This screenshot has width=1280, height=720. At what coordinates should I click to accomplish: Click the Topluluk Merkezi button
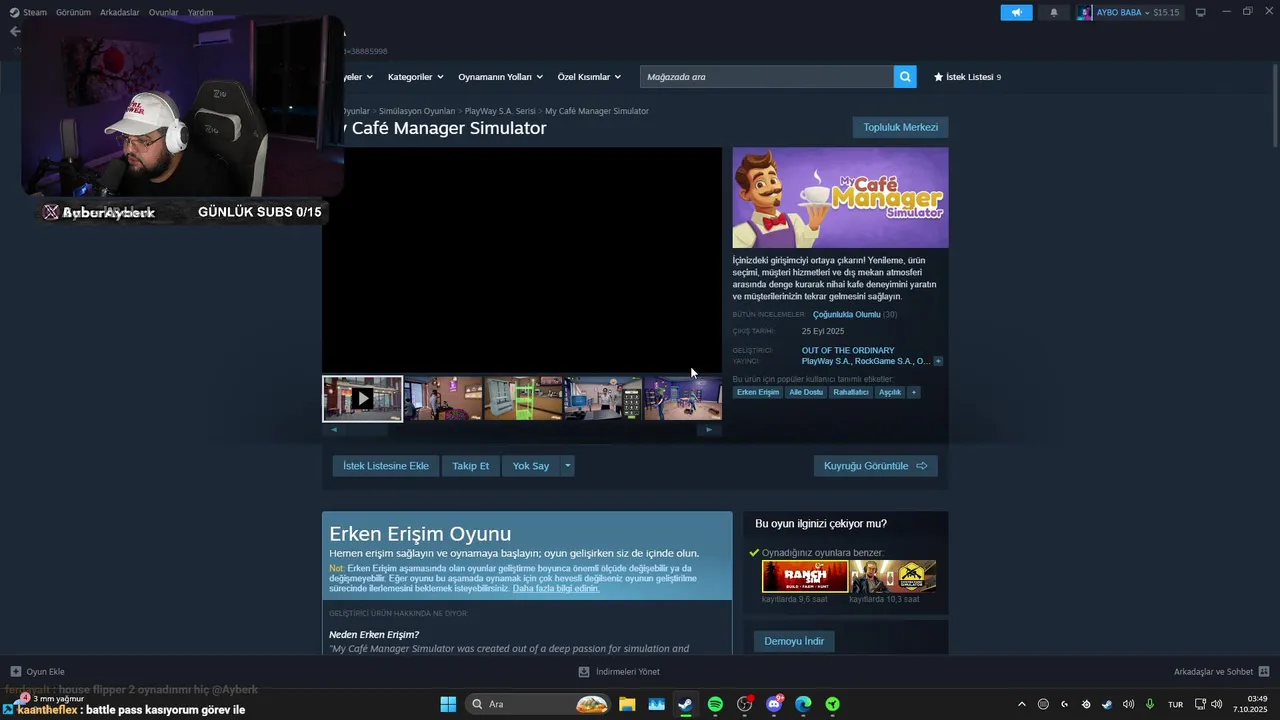pos(900,127)
